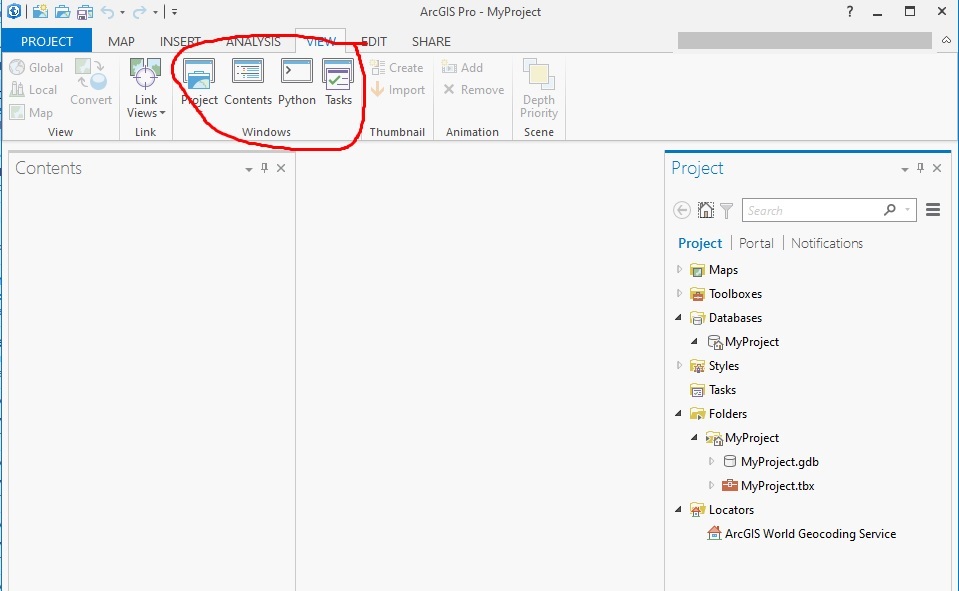This screenshot has width=959, height=591.
Task: Switch to the Notifications tab
Action: pyautogui.click(x=826, y=243)
